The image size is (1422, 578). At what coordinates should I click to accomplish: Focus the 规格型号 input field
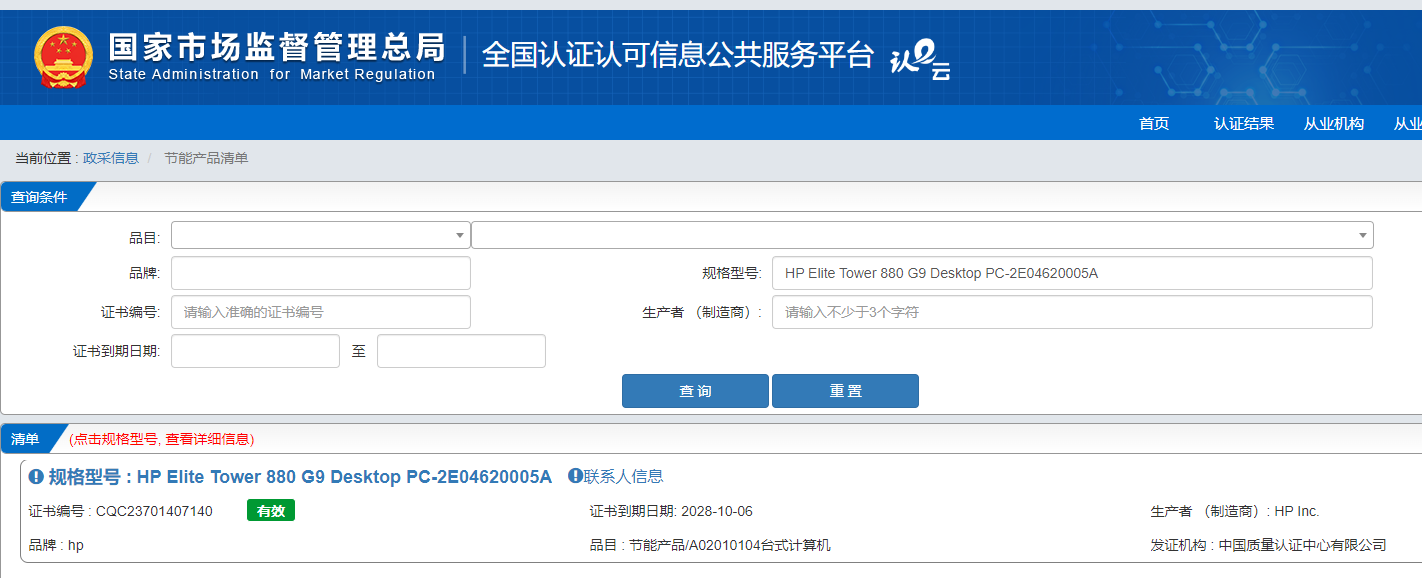click(1072, 273)
